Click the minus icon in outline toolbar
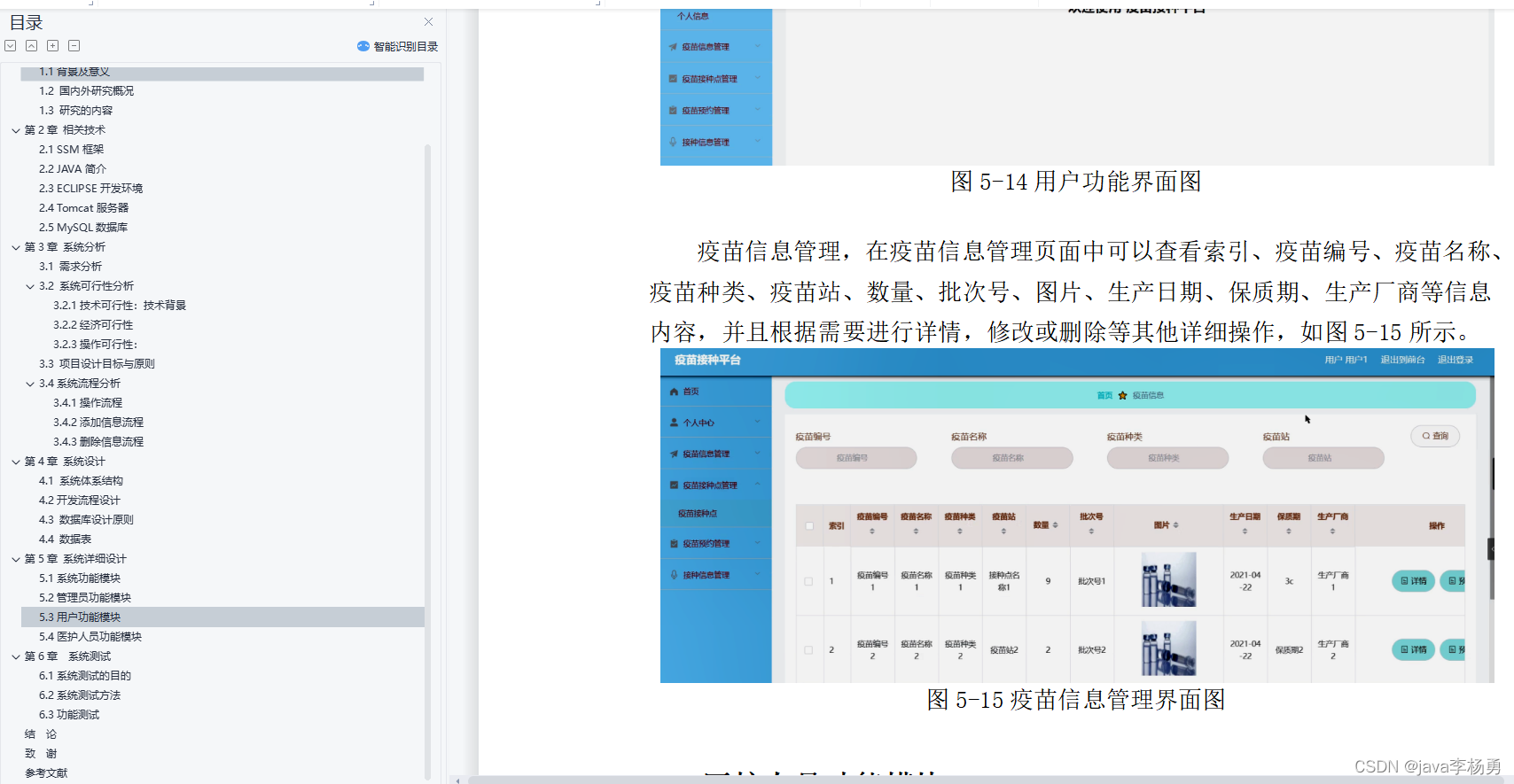The width and height of the screenshot is (1514, 784). 74,46
